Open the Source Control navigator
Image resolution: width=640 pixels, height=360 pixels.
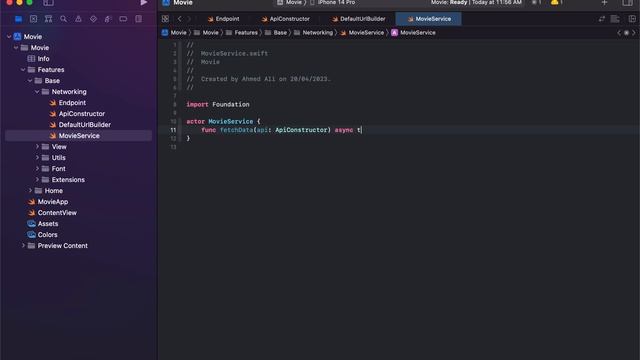coord(33,19)
